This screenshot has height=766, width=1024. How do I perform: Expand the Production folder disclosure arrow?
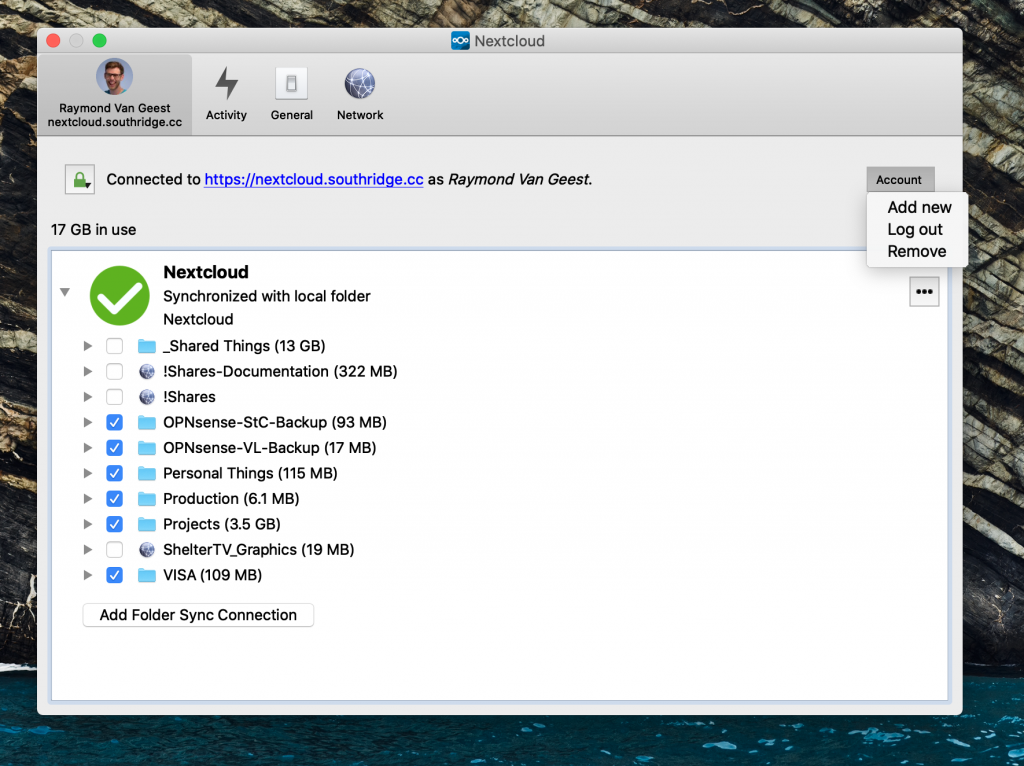(88, 499)
